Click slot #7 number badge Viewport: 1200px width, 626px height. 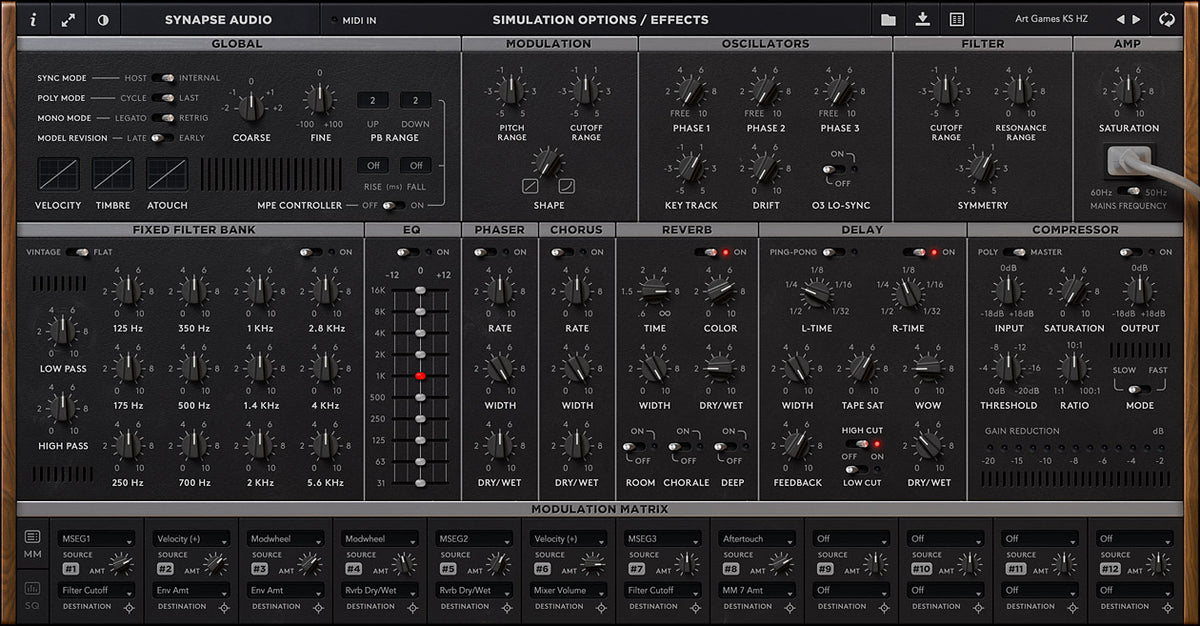636,568
